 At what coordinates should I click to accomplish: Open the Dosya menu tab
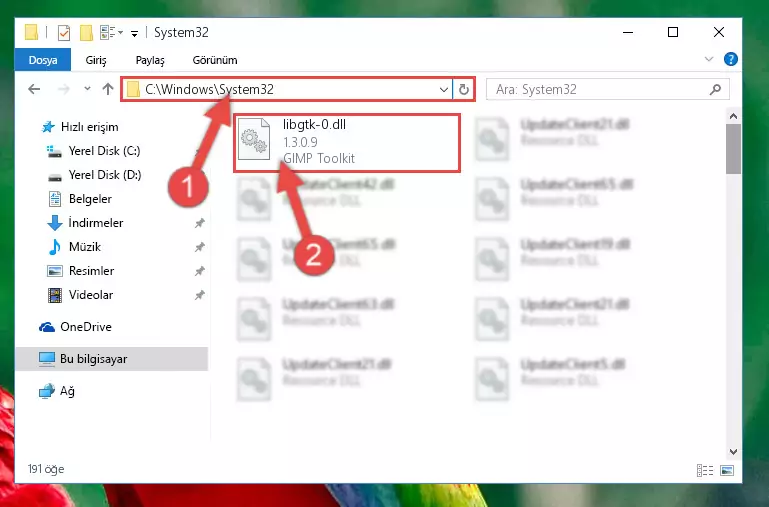(x=43, y=60)
